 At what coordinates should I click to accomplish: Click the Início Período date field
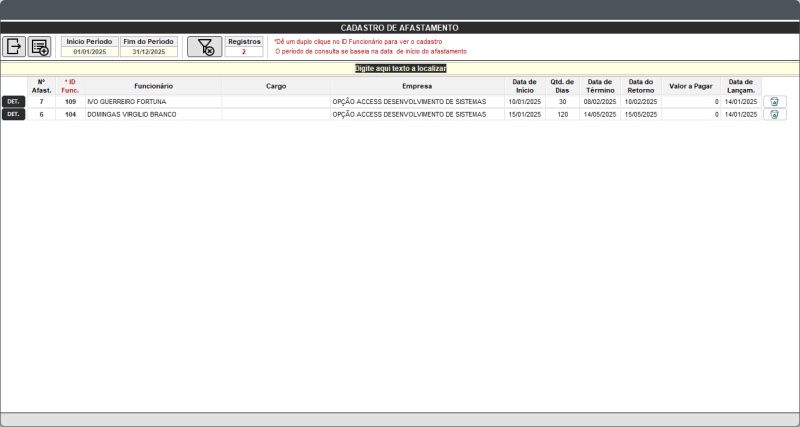(x=89, y=51)
